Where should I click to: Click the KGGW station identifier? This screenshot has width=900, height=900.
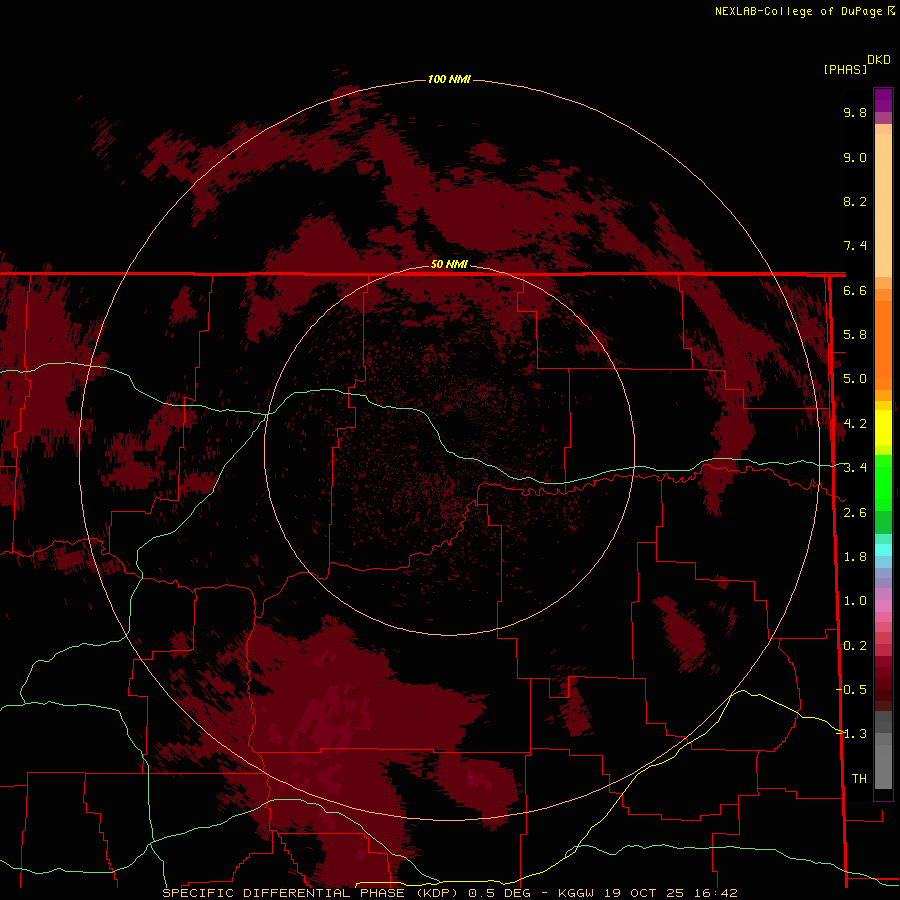coord(576,893)
